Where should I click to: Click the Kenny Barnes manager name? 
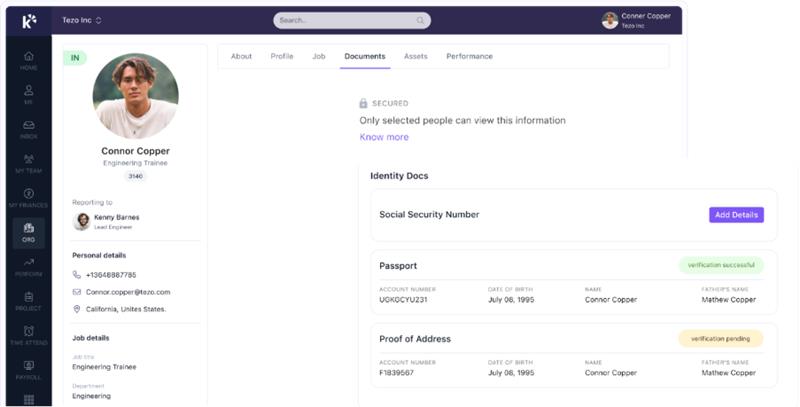tap(117, 217)
